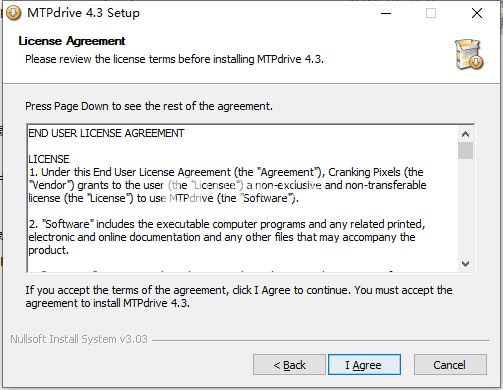Click the empty scrollbar track below thumb
Viewport: 503px width, 390px height.
pyautogui.click(x=465, y=208)
